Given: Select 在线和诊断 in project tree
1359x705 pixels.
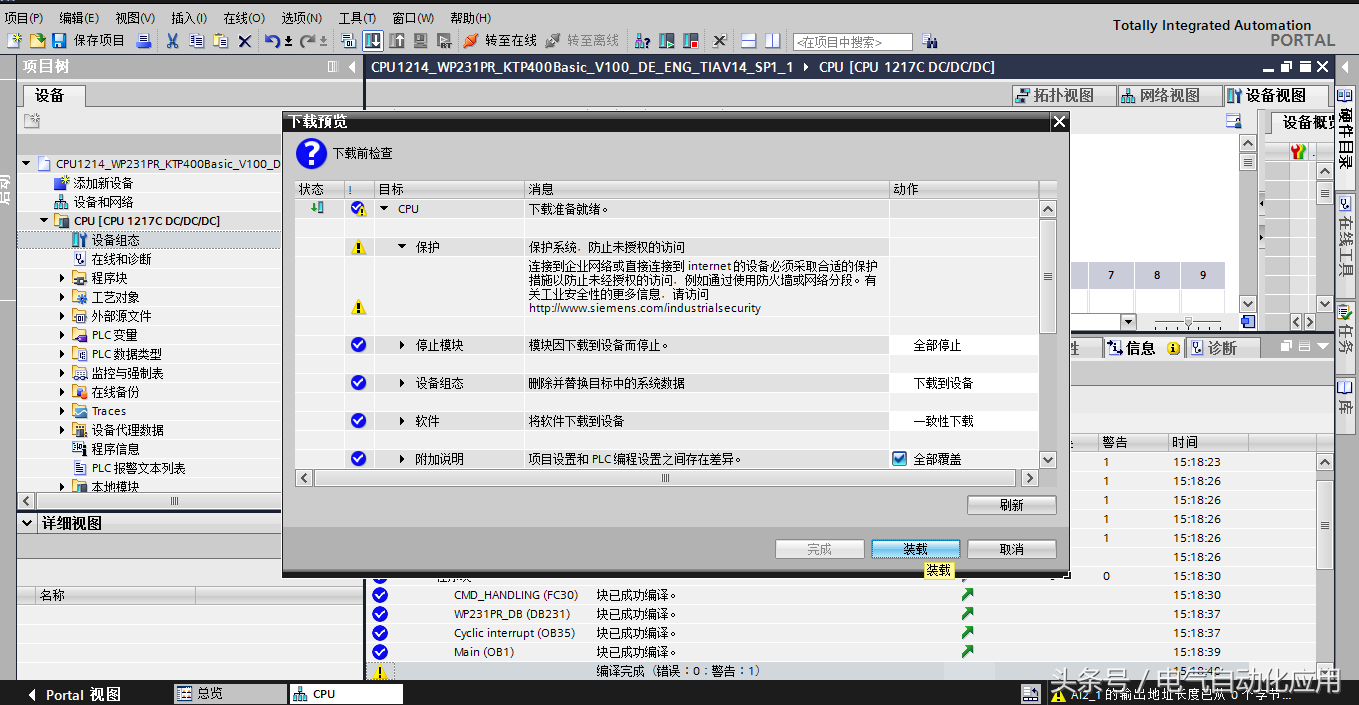Looking at the screenshot, I should tap(121, 259).
